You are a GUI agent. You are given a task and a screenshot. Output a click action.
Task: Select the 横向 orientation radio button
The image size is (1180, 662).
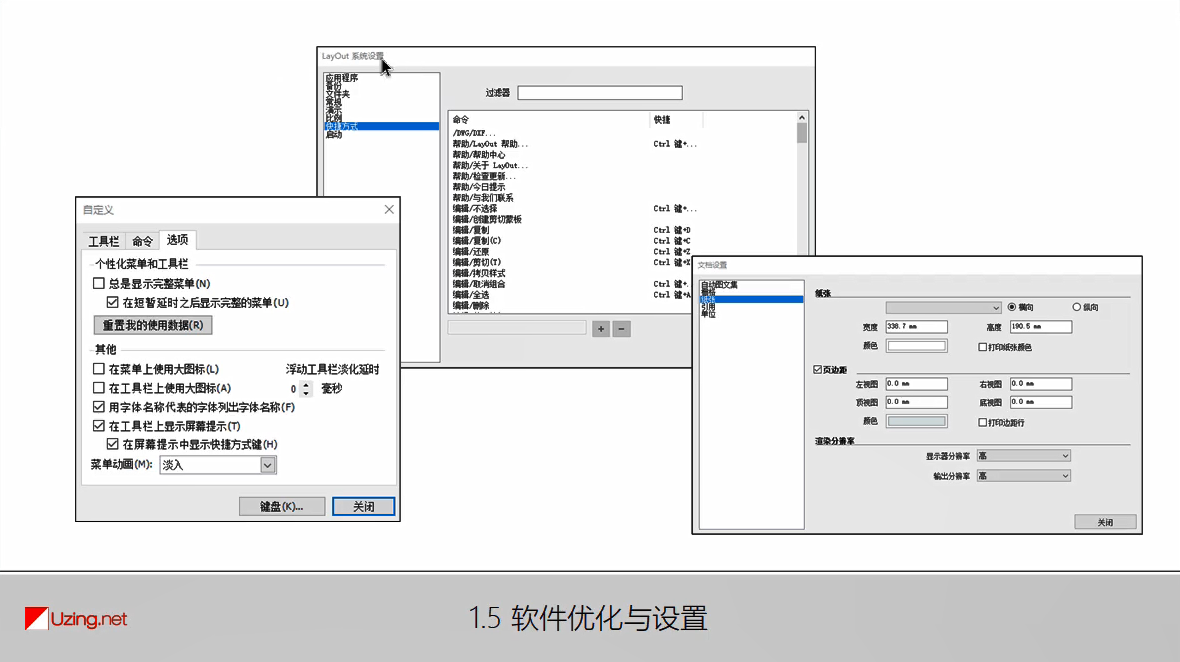[1013, 306]
